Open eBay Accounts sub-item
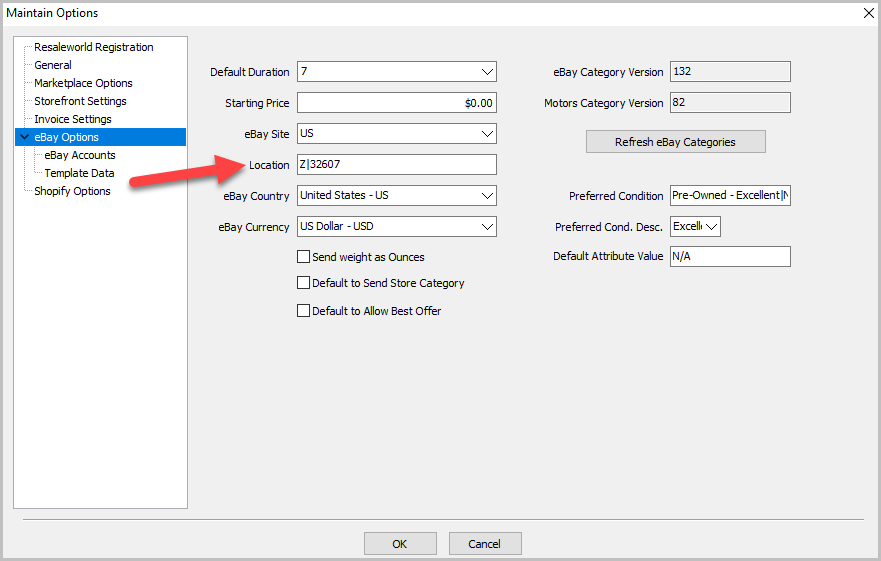This screenshot has height=561, width=881. coord(80,155)
